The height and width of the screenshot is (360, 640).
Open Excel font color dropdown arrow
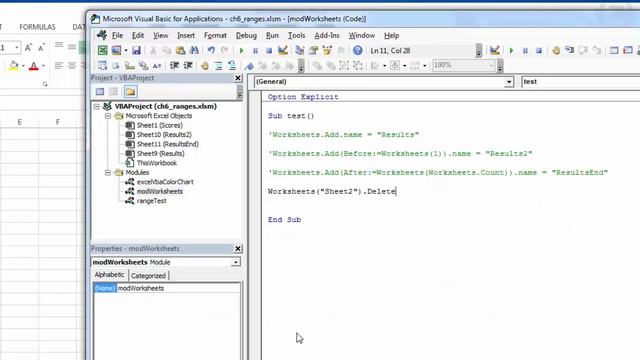(x=43, y=66)
